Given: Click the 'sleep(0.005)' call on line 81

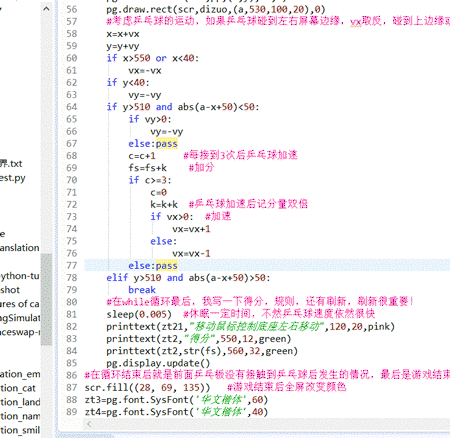Looking at the screenshot, I should [x=139, y=314].
